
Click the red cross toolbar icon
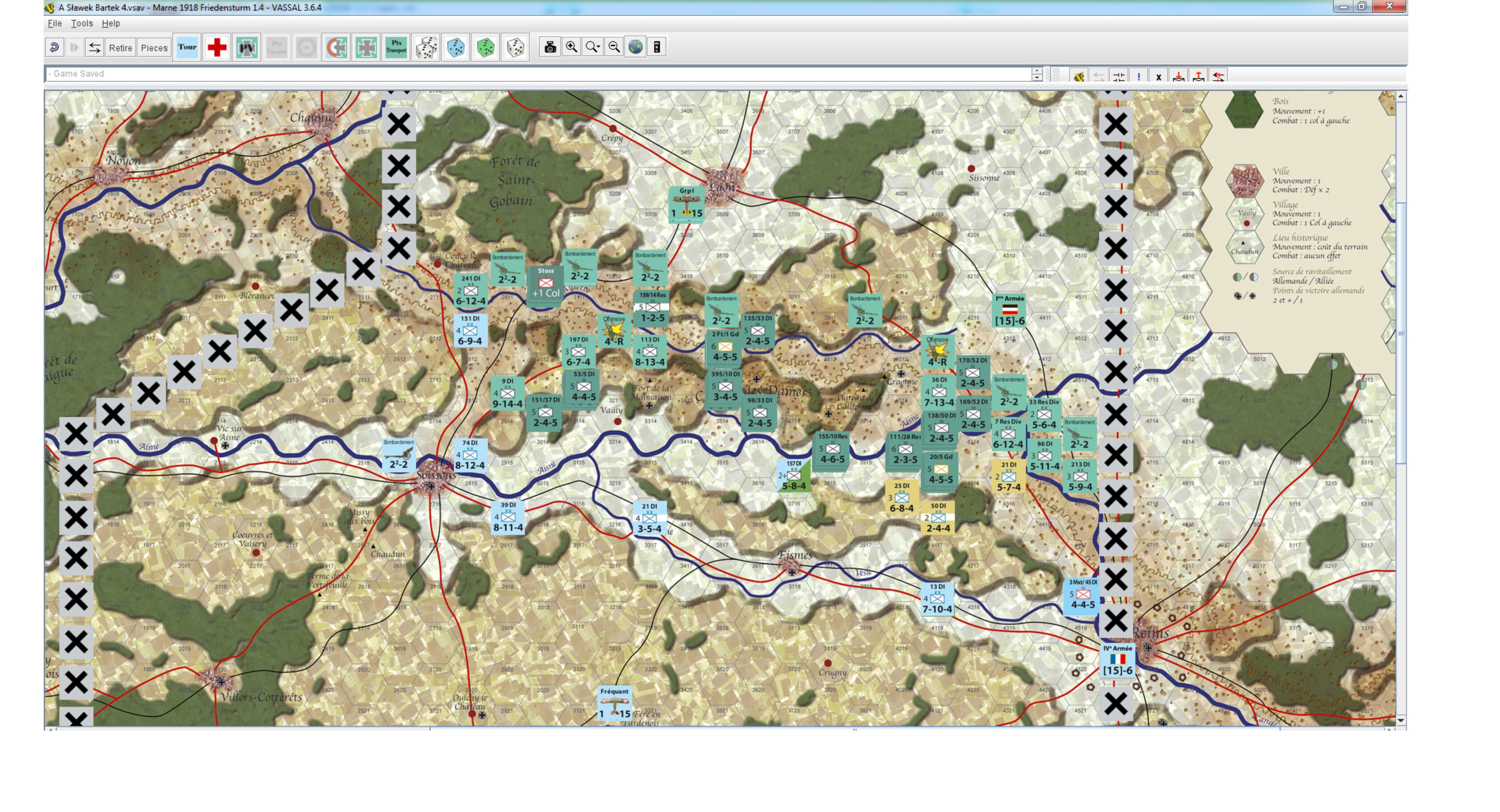click(x=217, y=48)
